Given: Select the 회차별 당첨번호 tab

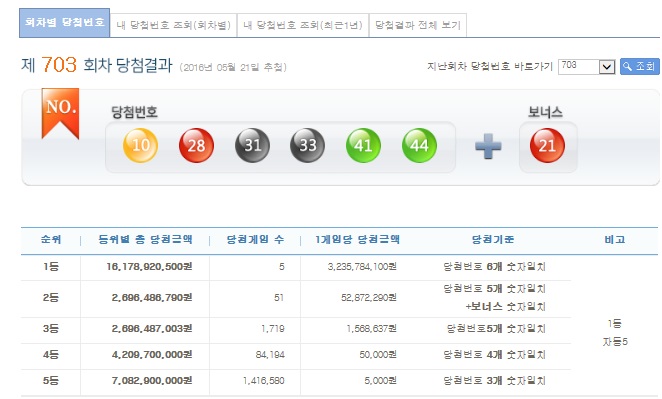Looking at the screenshot, I should [x=65, y=23].
